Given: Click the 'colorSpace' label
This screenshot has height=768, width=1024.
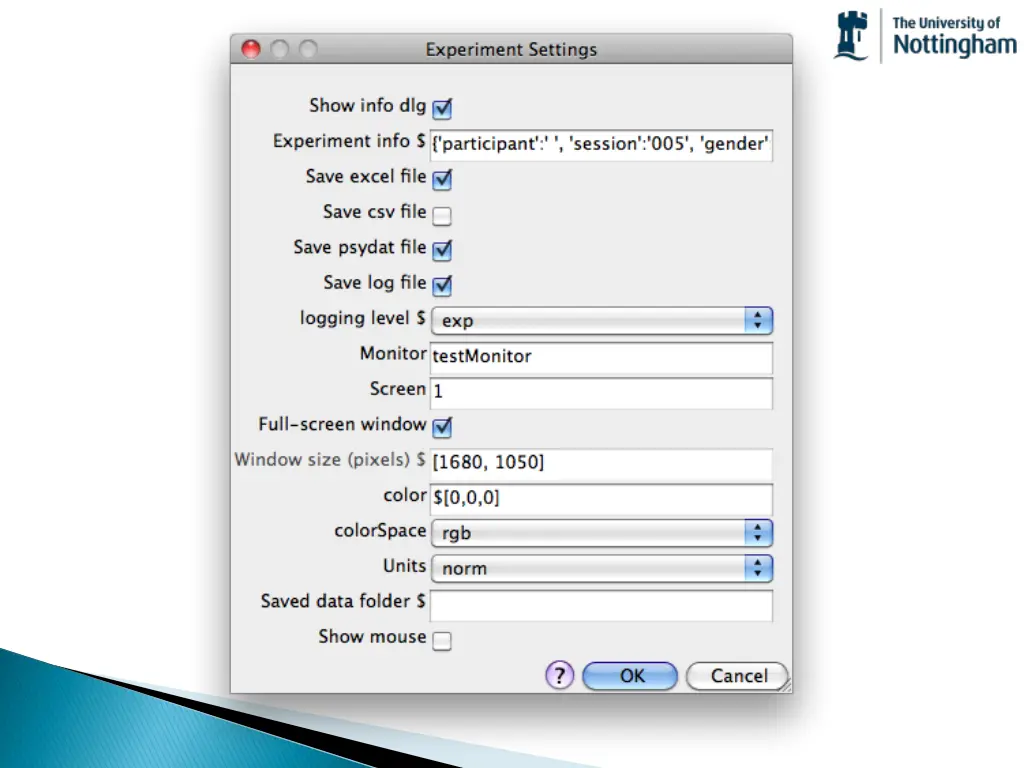Looking at the screenshot, I should [x=380, y=530].
